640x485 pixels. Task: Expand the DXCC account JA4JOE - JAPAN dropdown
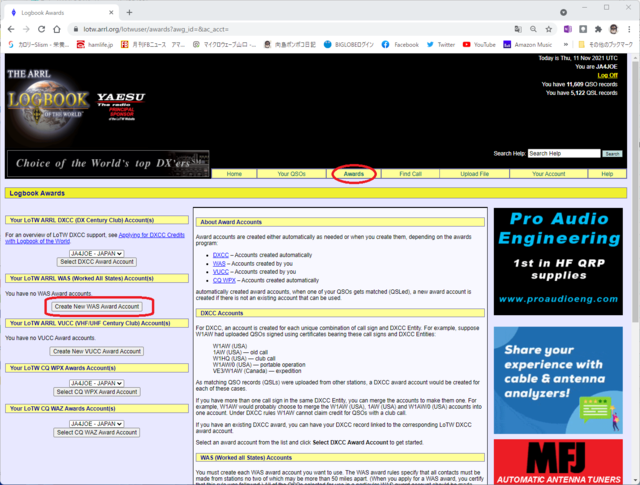97,254
